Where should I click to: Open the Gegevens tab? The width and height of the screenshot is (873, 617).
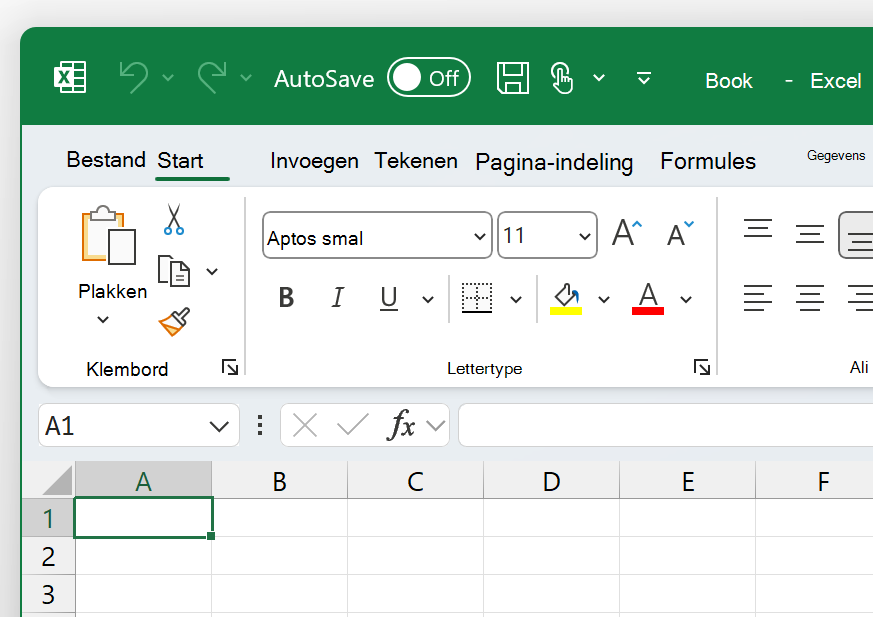[836, 155]
